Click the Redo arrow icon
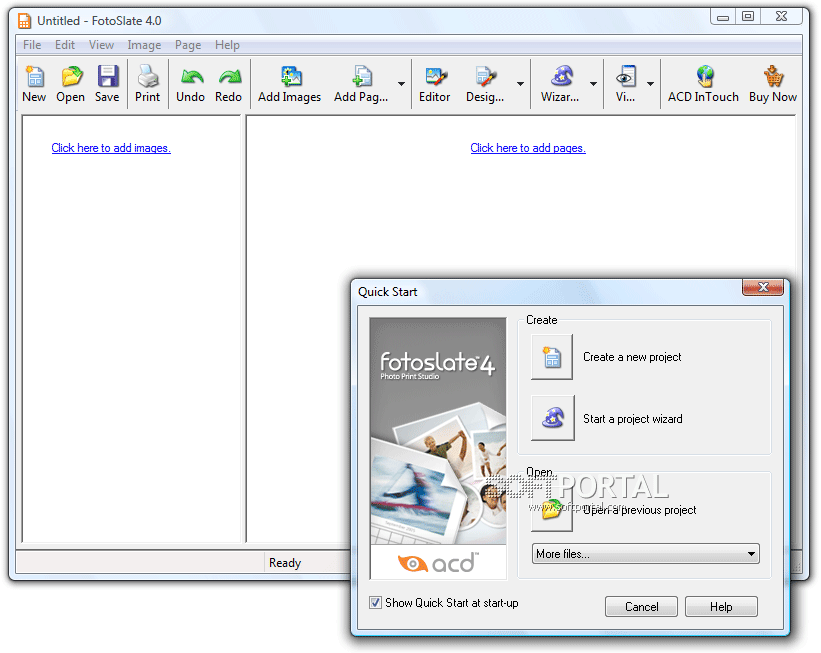Image resolution: width=821 pixels, height=653 pixels. 229,77
